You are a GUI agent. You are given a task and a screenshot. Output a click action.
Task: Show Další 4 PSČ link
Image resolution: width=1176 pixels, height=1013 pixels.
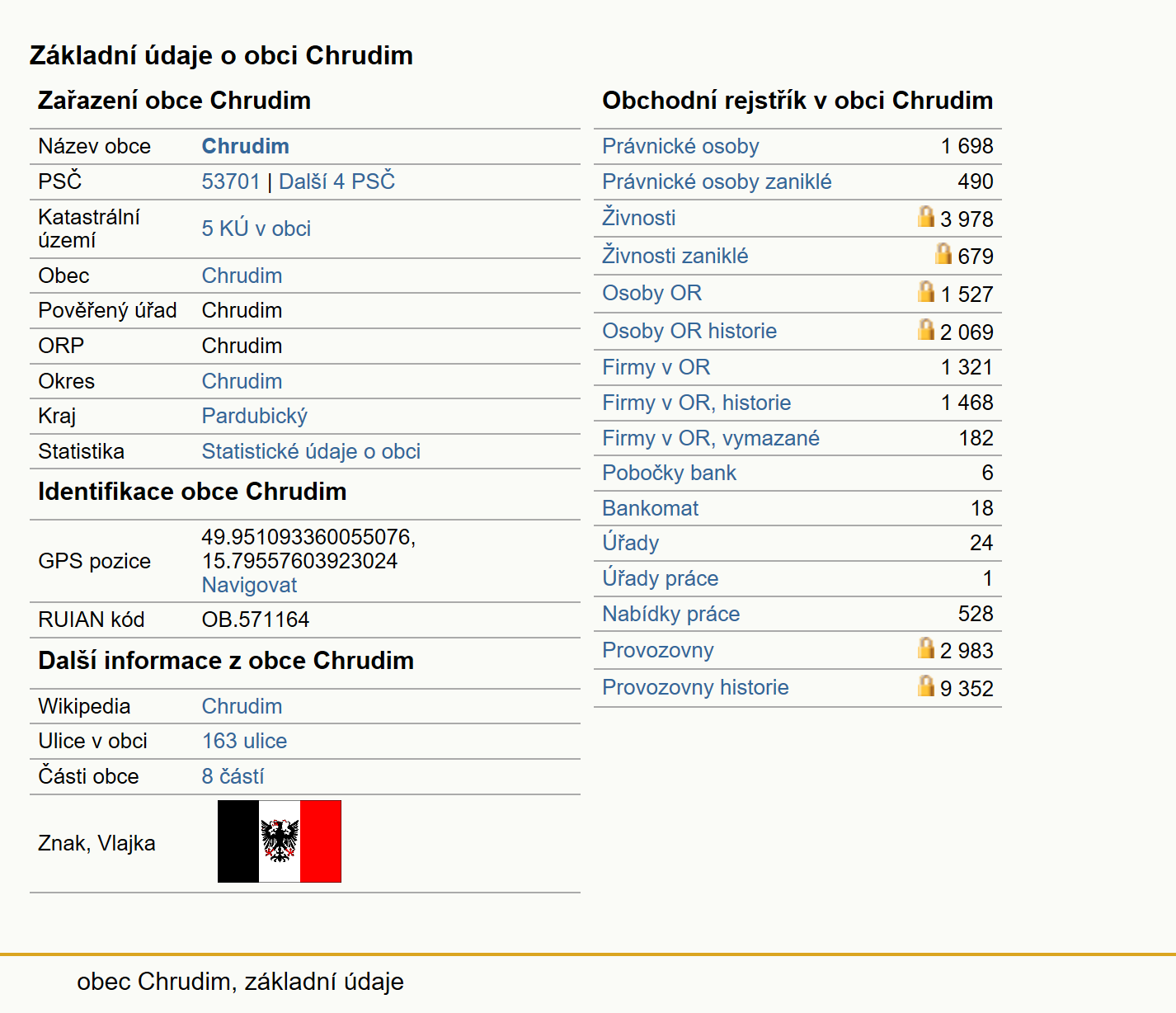336,181
